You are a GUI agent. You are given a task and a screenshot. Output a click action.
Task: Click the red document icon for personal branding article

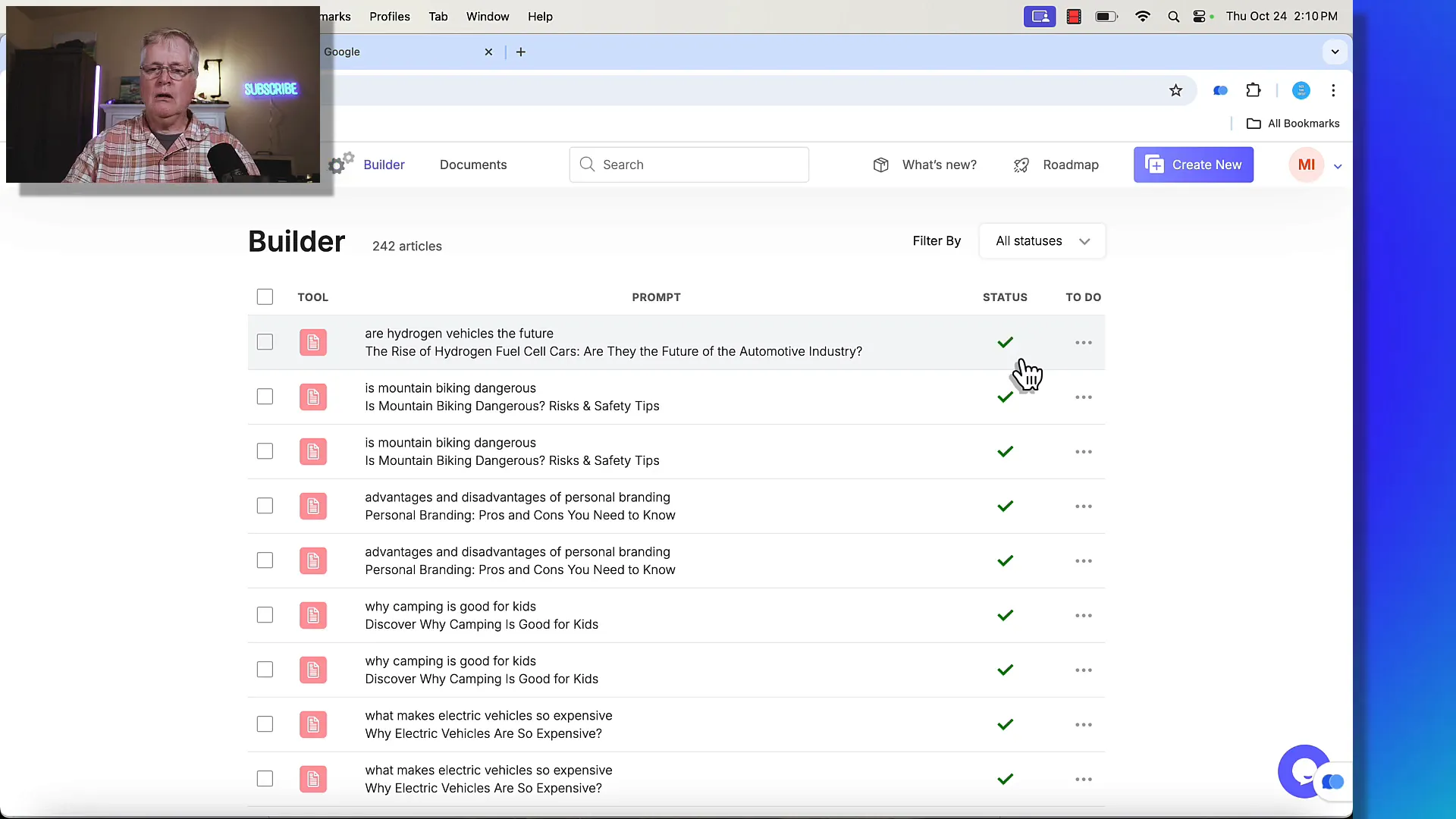click(x=313, y=505)
